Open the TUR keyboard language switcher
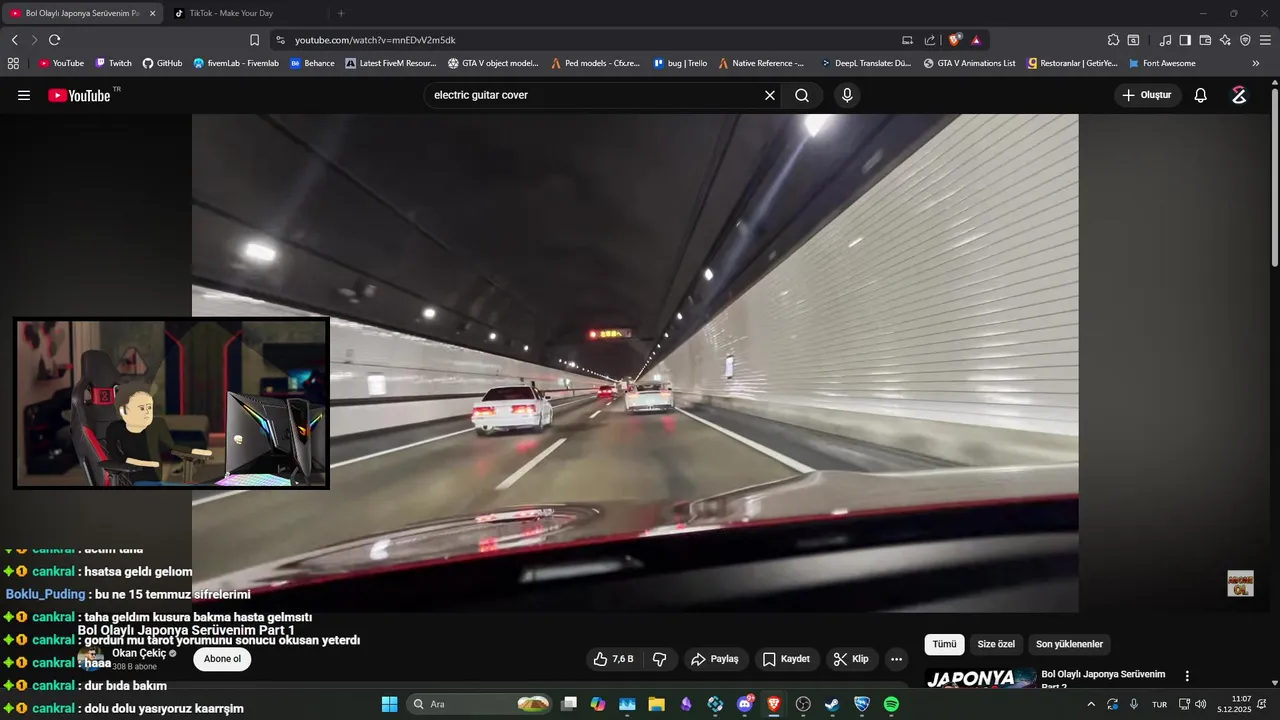The image size is (1280, 720). (x=1159, y=704)
